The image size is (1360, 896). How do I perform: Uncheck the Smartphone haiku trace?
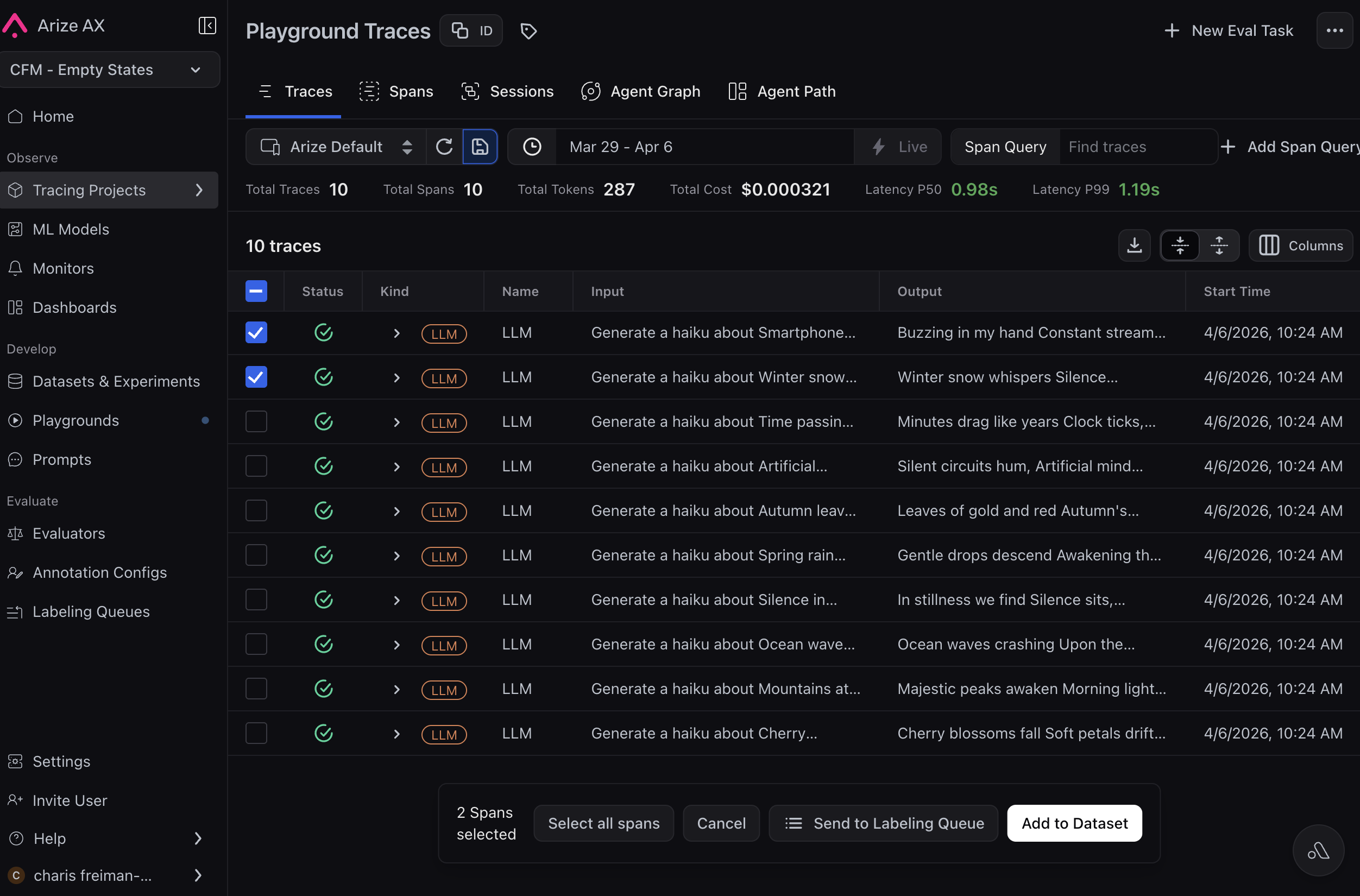pos(256,332)
